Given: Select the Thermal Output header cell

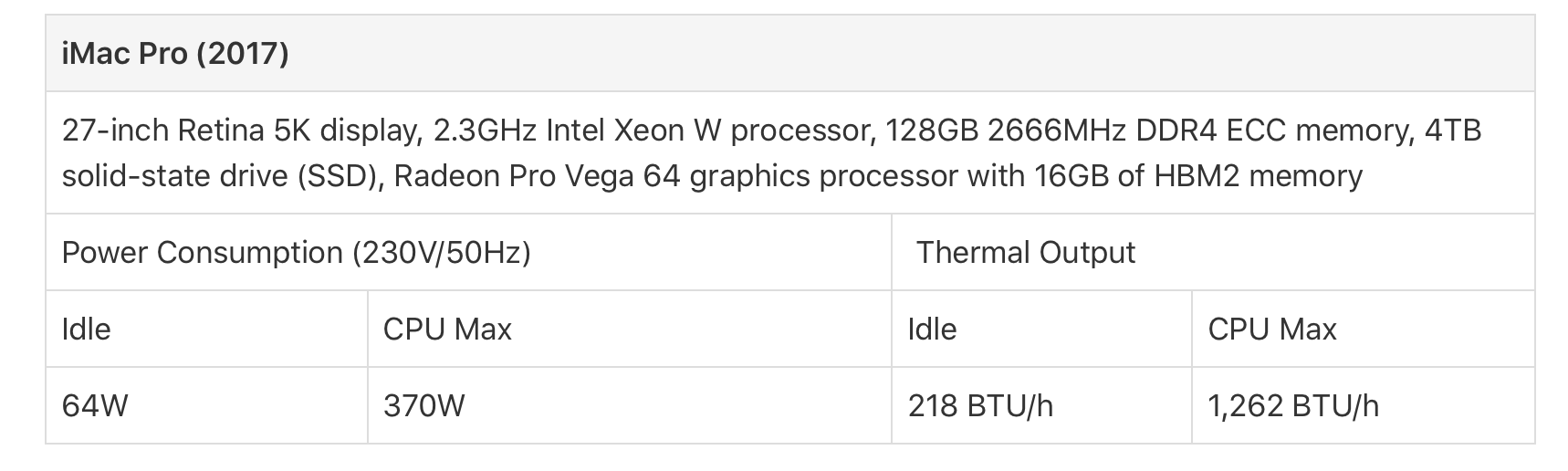Looking at the screenshot, I should [x=1025, y=253].
